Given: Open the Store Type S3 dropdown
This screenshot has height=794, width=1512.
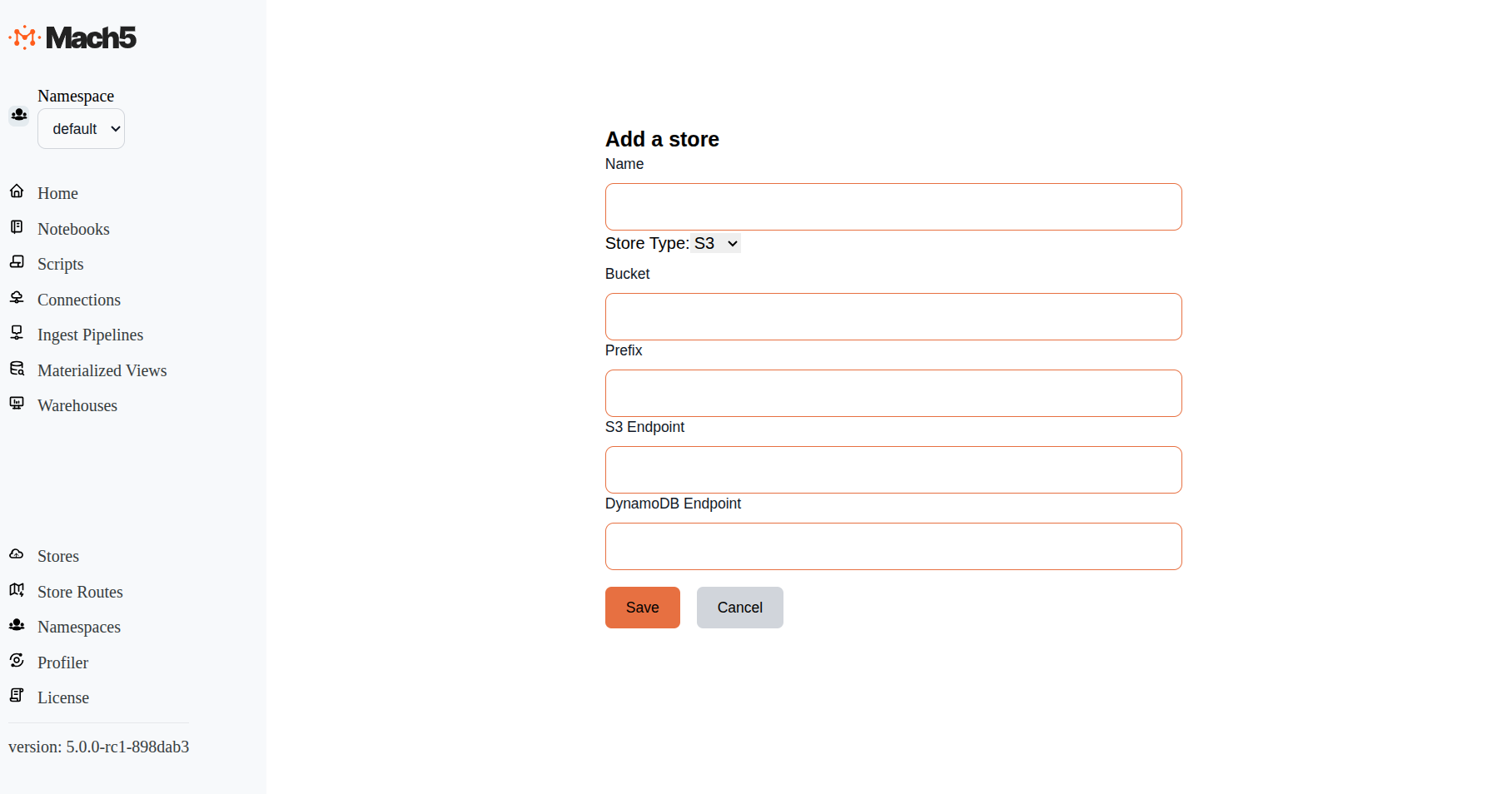Looking at the screenshot, I should click(717, 244).
